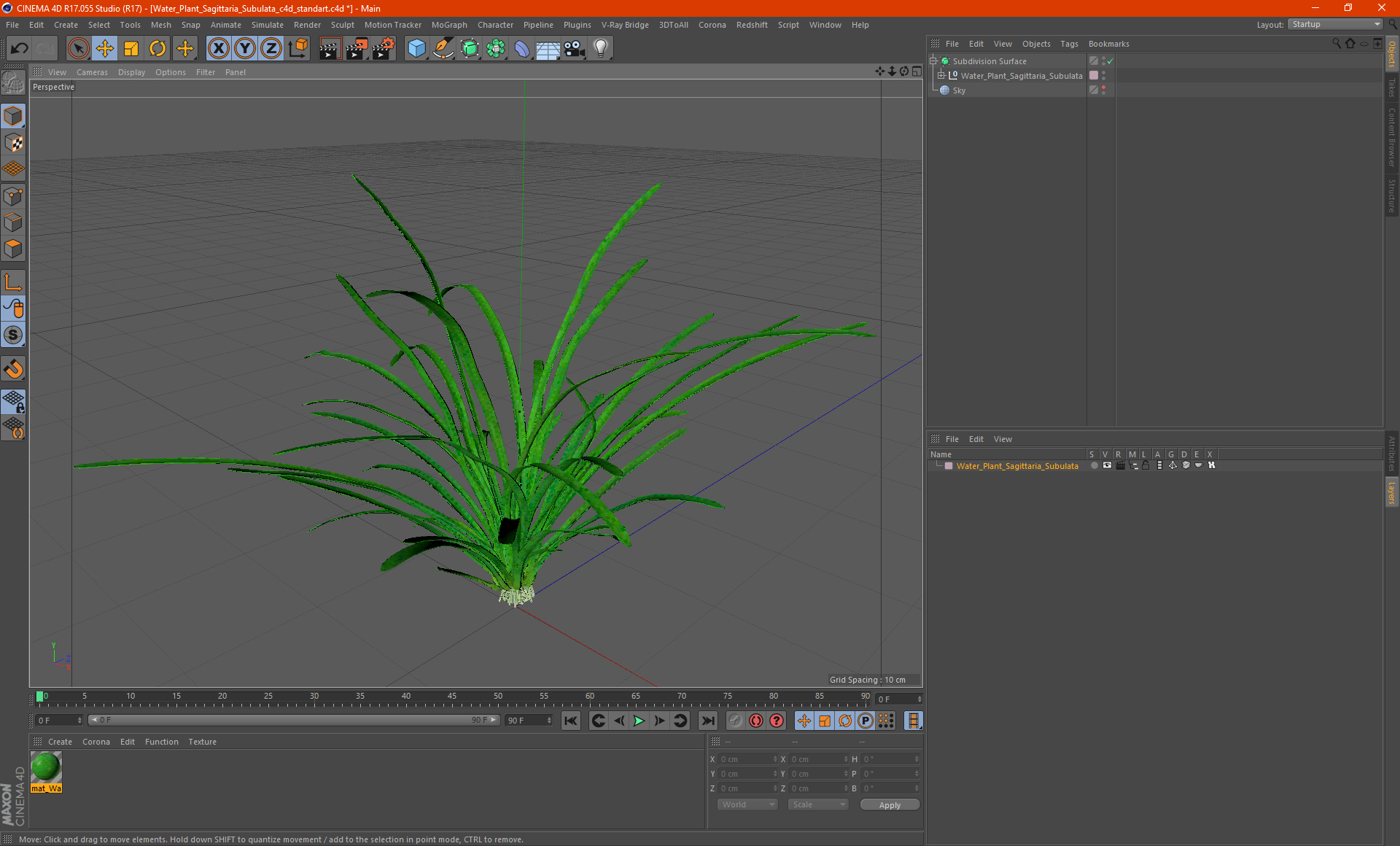Click Make Editable icon in left sidebar
This screenshot has height=846, width=1400.
point(13,82)
